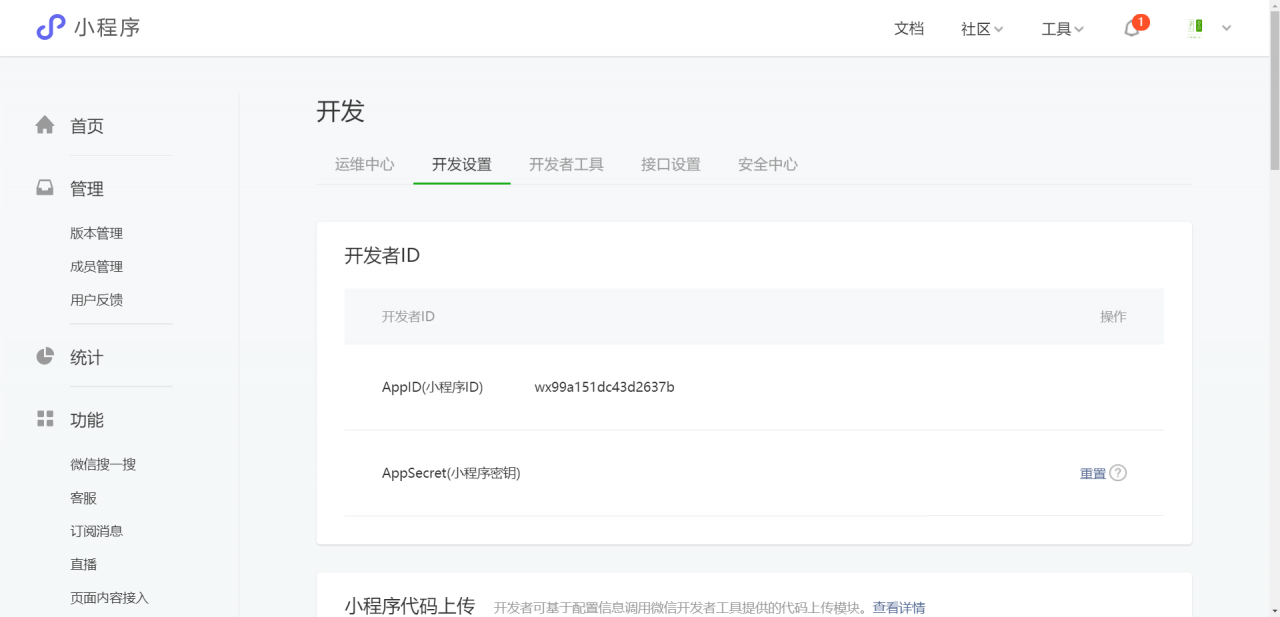Open the 文档 link in header
The image size is (1280, 617).
point(909,29)
